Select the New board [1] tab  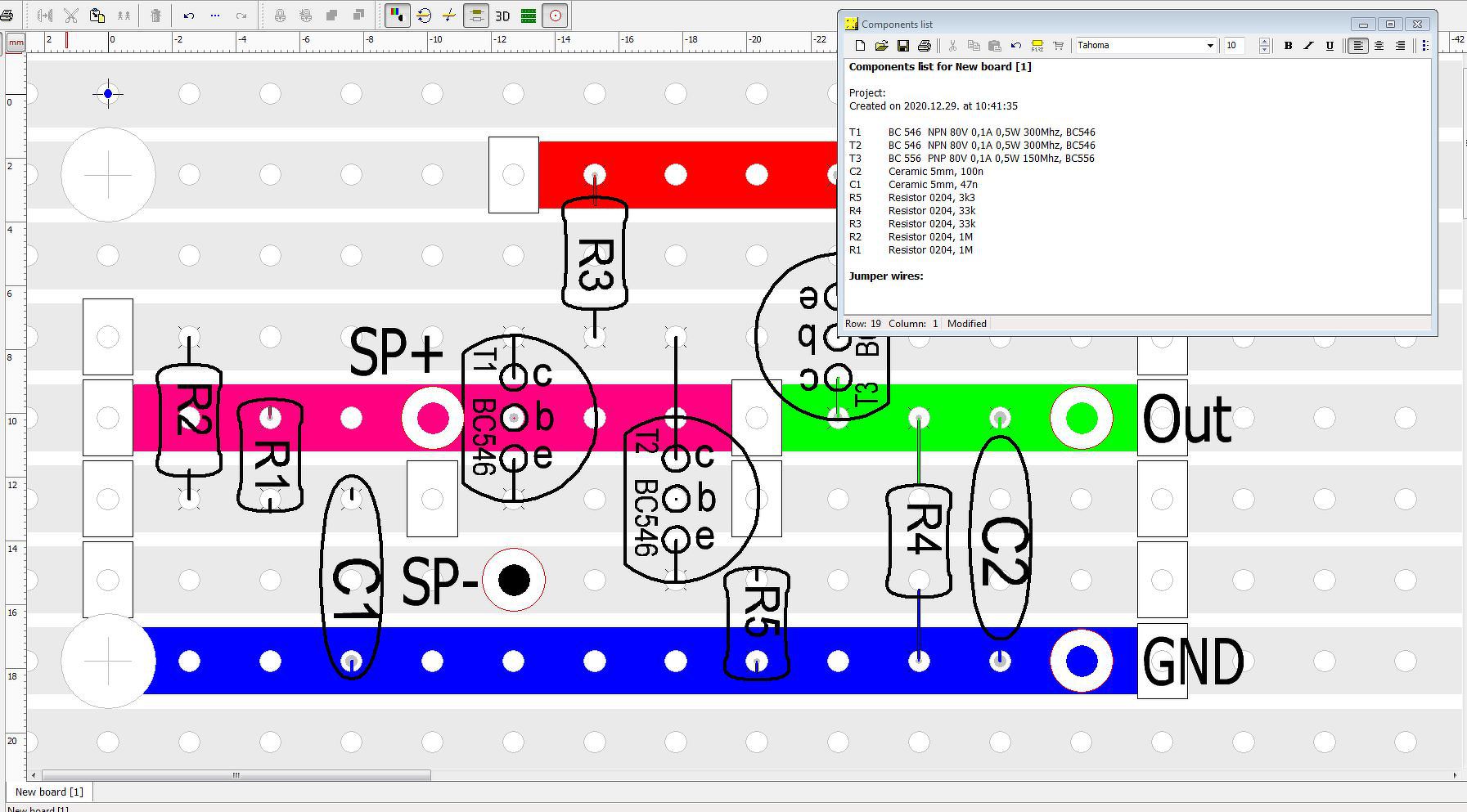coord(49,792)
